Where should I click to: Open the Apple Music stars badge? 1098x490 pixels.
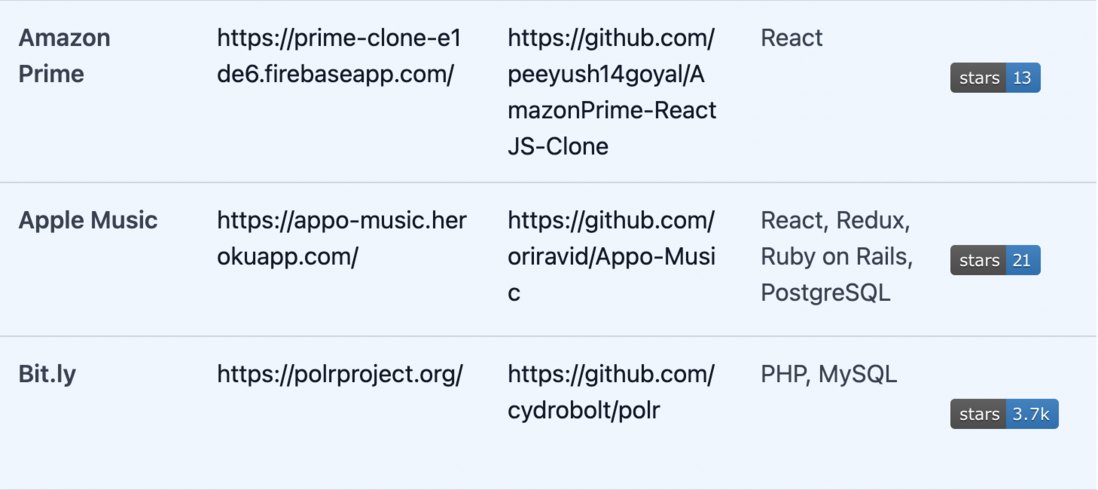pos(995,260)
